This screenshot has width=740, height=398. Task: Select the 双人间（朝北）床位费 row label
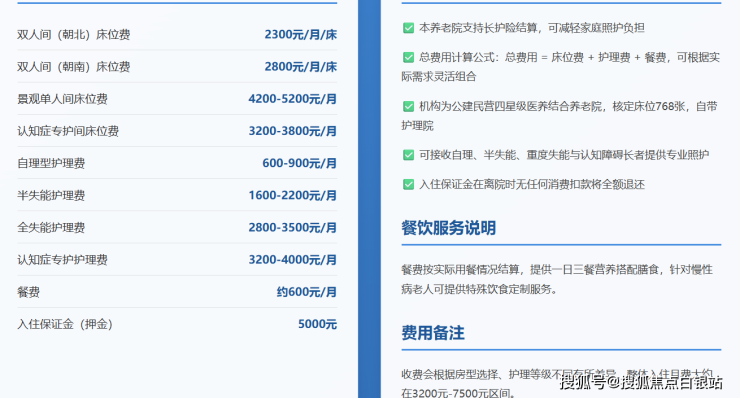pos(74,35)
